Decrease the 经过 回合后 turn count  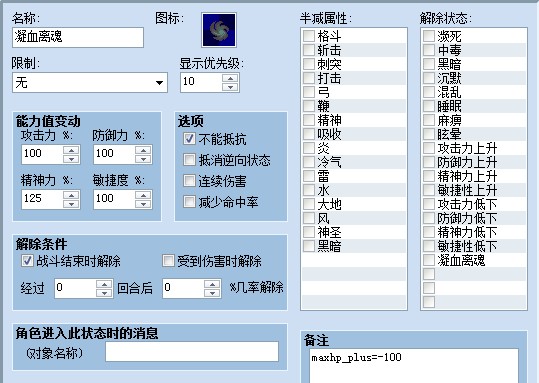(x=104, y=293)
